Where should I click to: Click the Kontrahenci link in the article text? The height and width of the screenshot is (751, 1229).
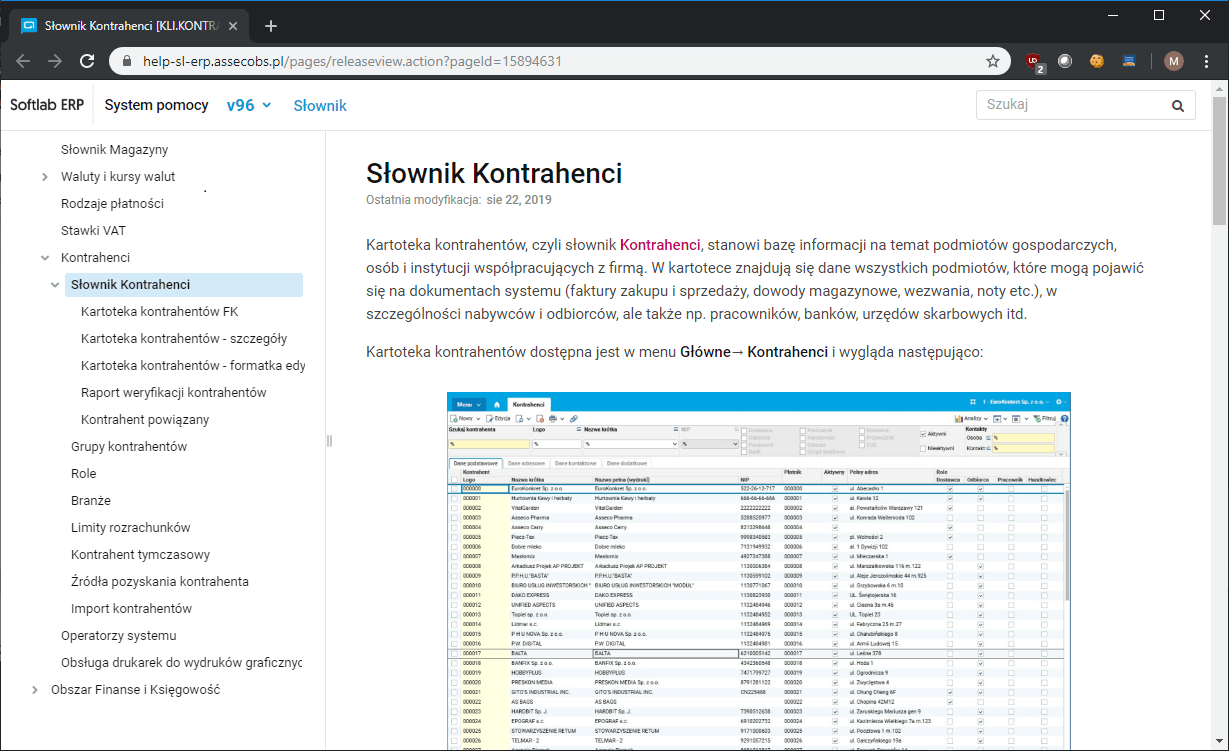point(660,244)
